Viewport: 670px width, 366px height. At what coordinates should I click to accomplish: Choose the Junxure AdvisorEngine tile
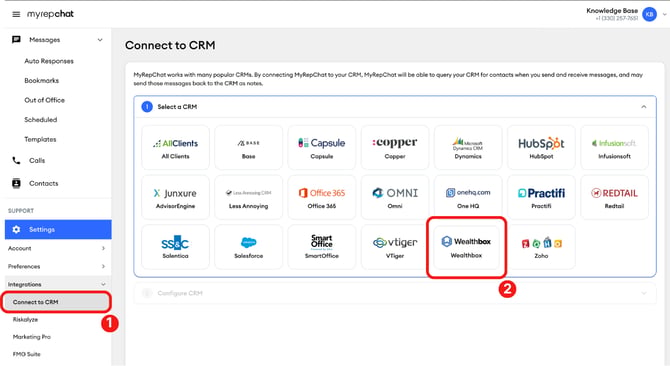(175, 197)
